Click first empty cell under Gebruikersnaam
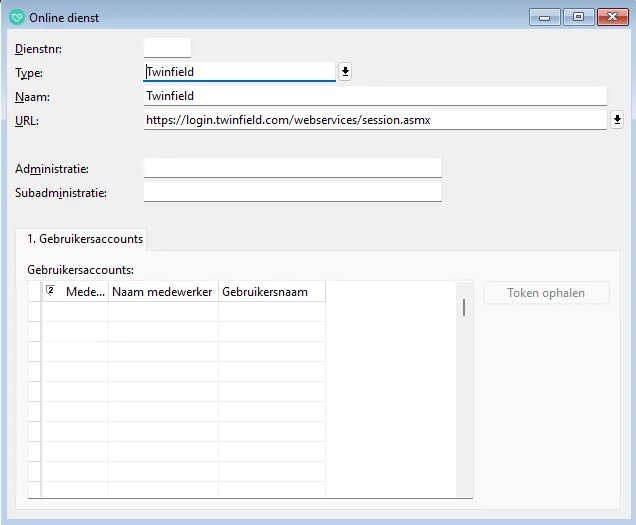The image size is (636, 525). pos(272,312)
